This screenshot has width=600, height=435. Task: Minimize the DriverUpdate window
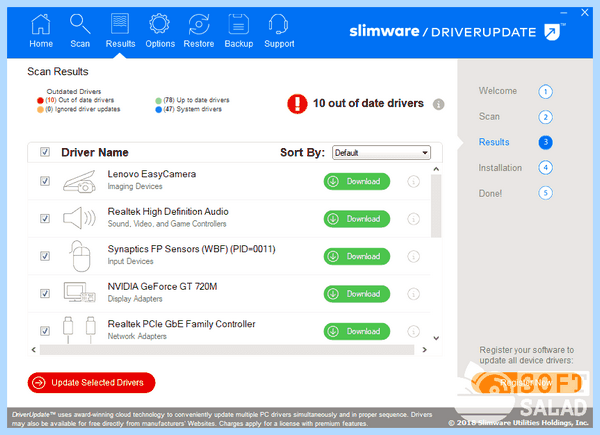coord(564,13)
